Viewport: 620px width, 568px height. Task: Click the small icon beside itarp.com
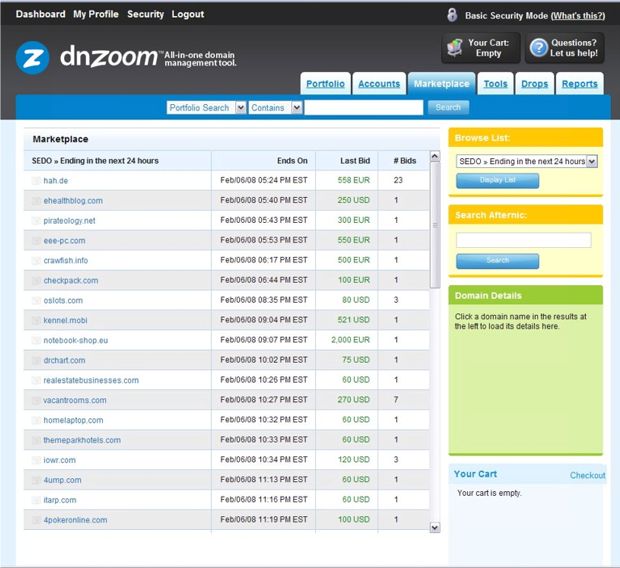[x=36, y=500]
